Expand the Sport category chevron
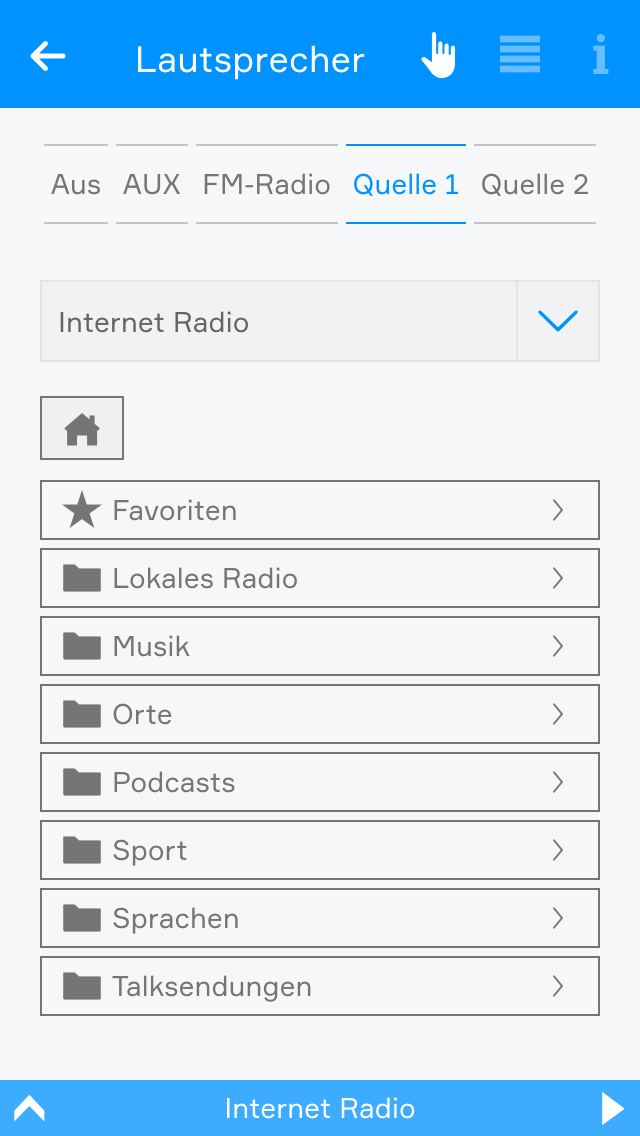 click(x=558, y=850)
